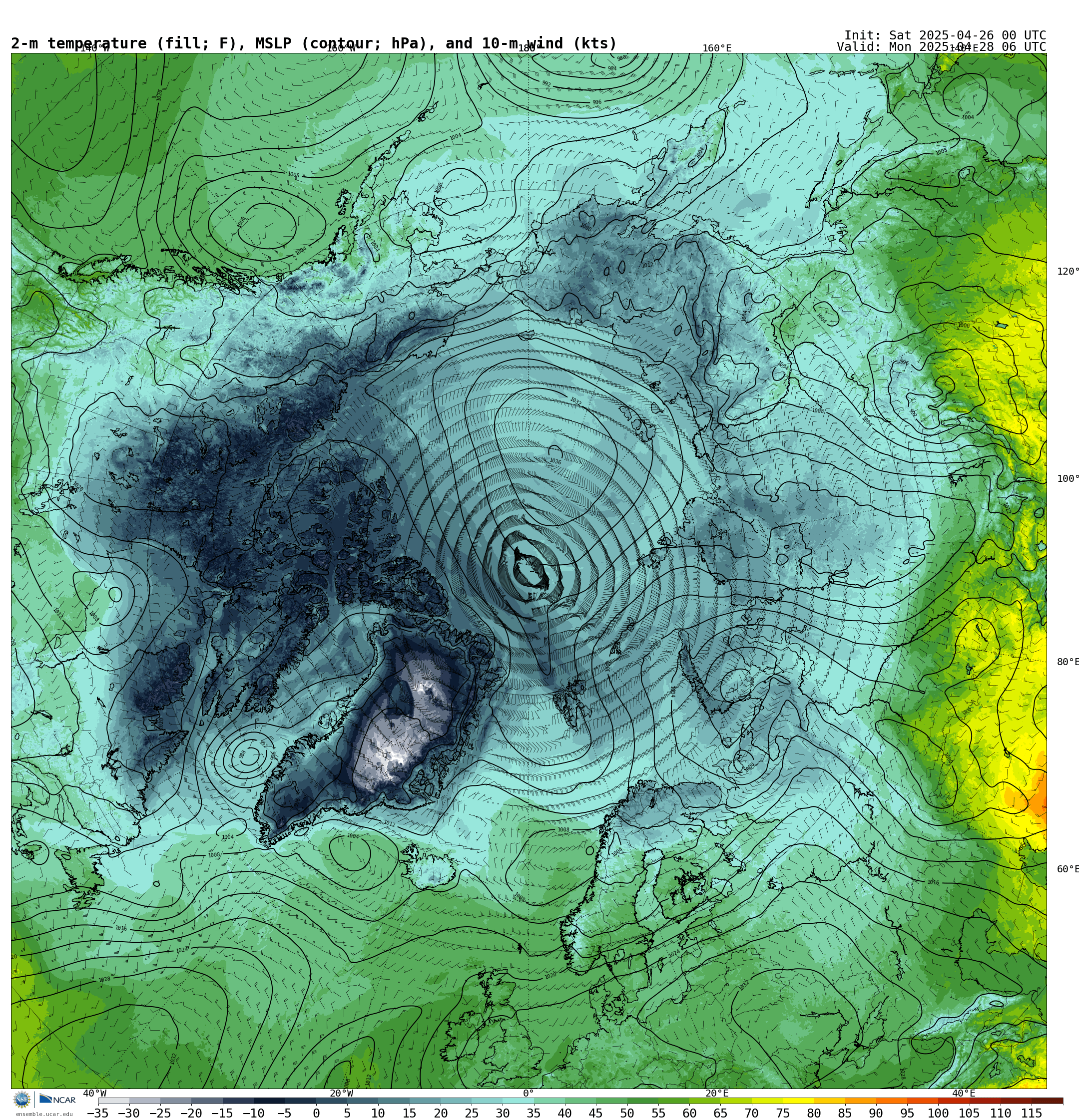Click the '160°E' longitude label at the top
Screen dimensions: 1079x1120
click(717, 48)
